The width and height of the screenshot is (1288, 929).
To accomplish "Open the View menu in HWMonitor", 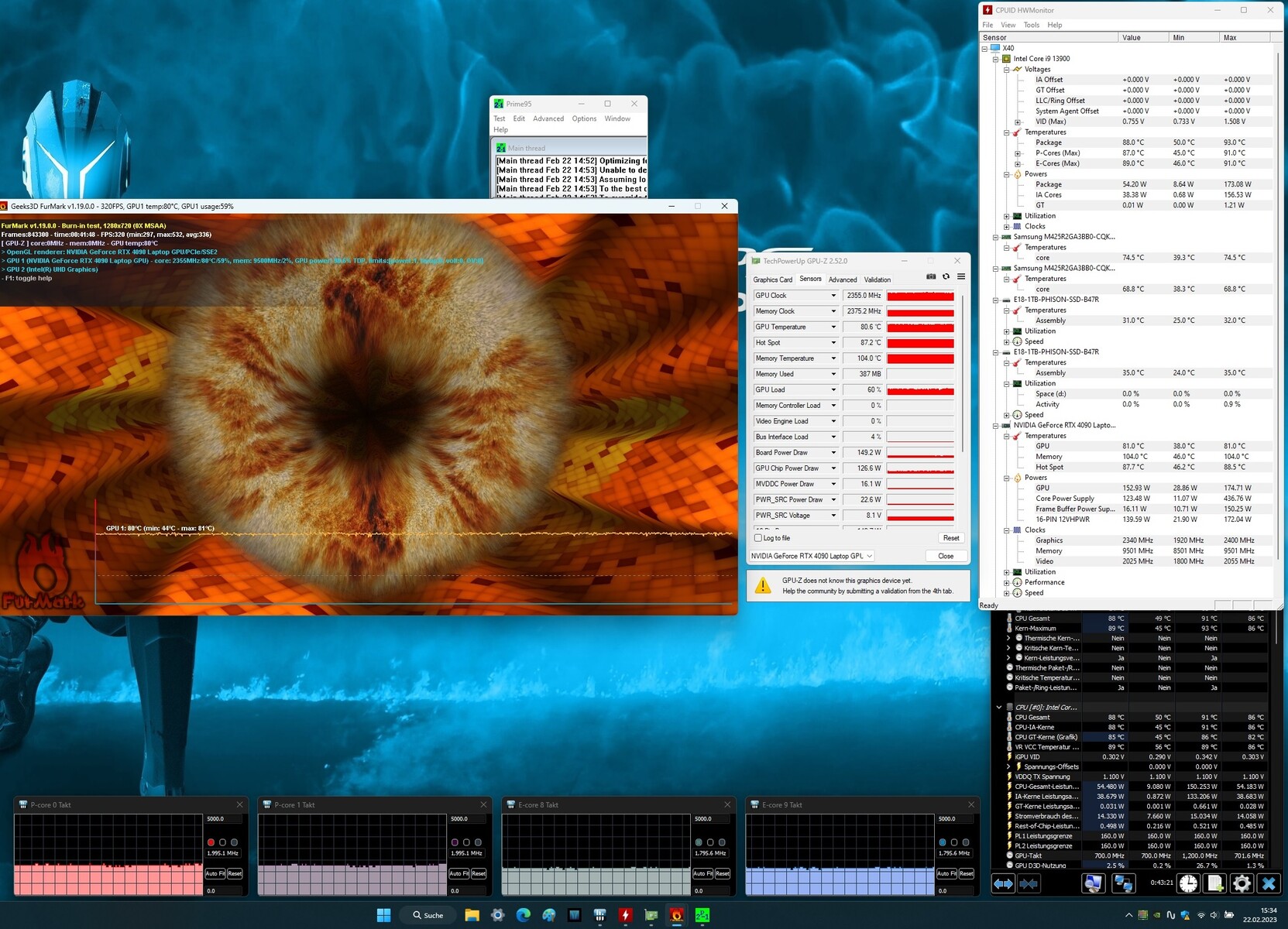I will (1008, 25).
